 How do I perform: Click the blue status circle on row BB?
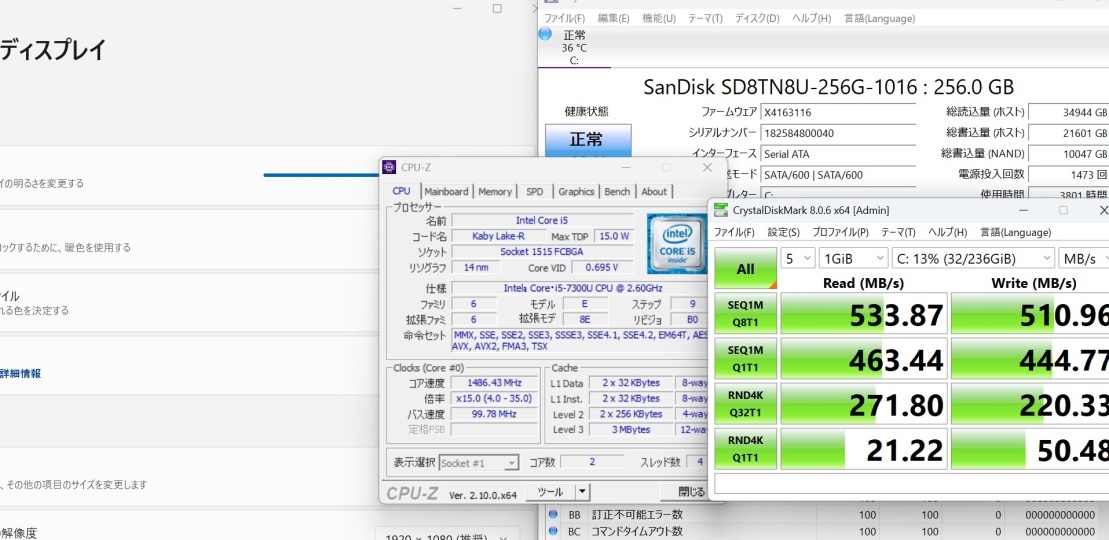552,515
